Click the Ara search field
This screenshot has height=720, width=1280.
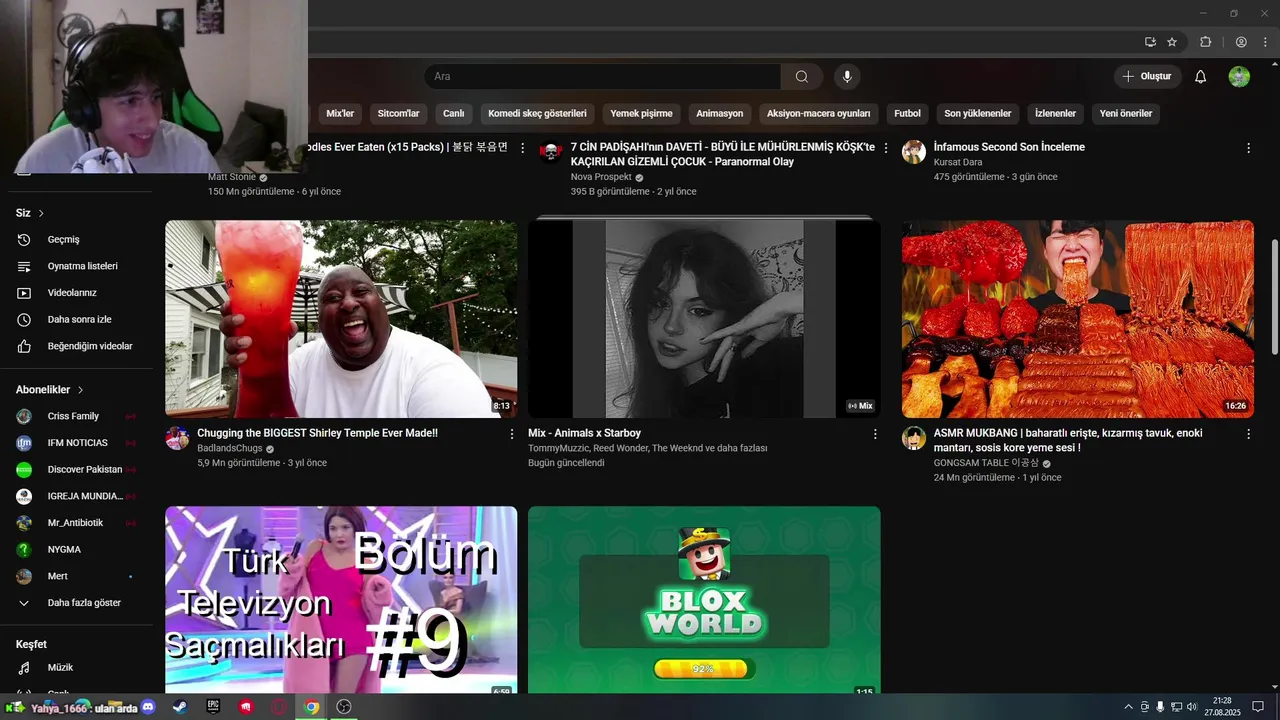(602, 77)
